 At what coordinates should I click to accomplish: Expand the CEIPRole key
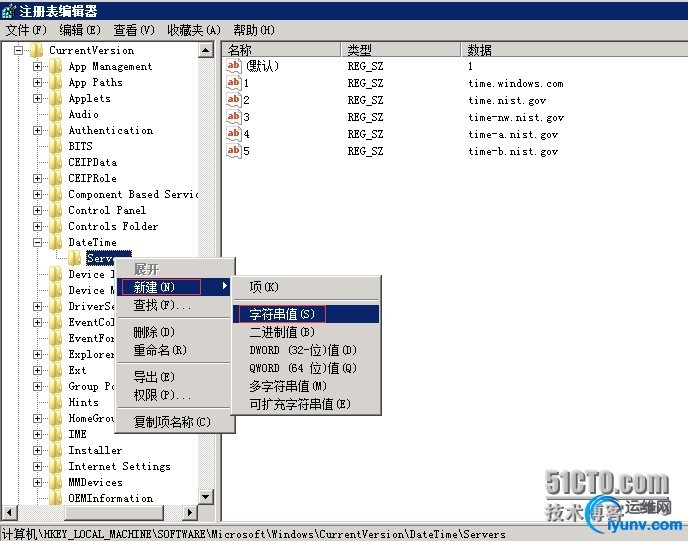tap(38, 178)
